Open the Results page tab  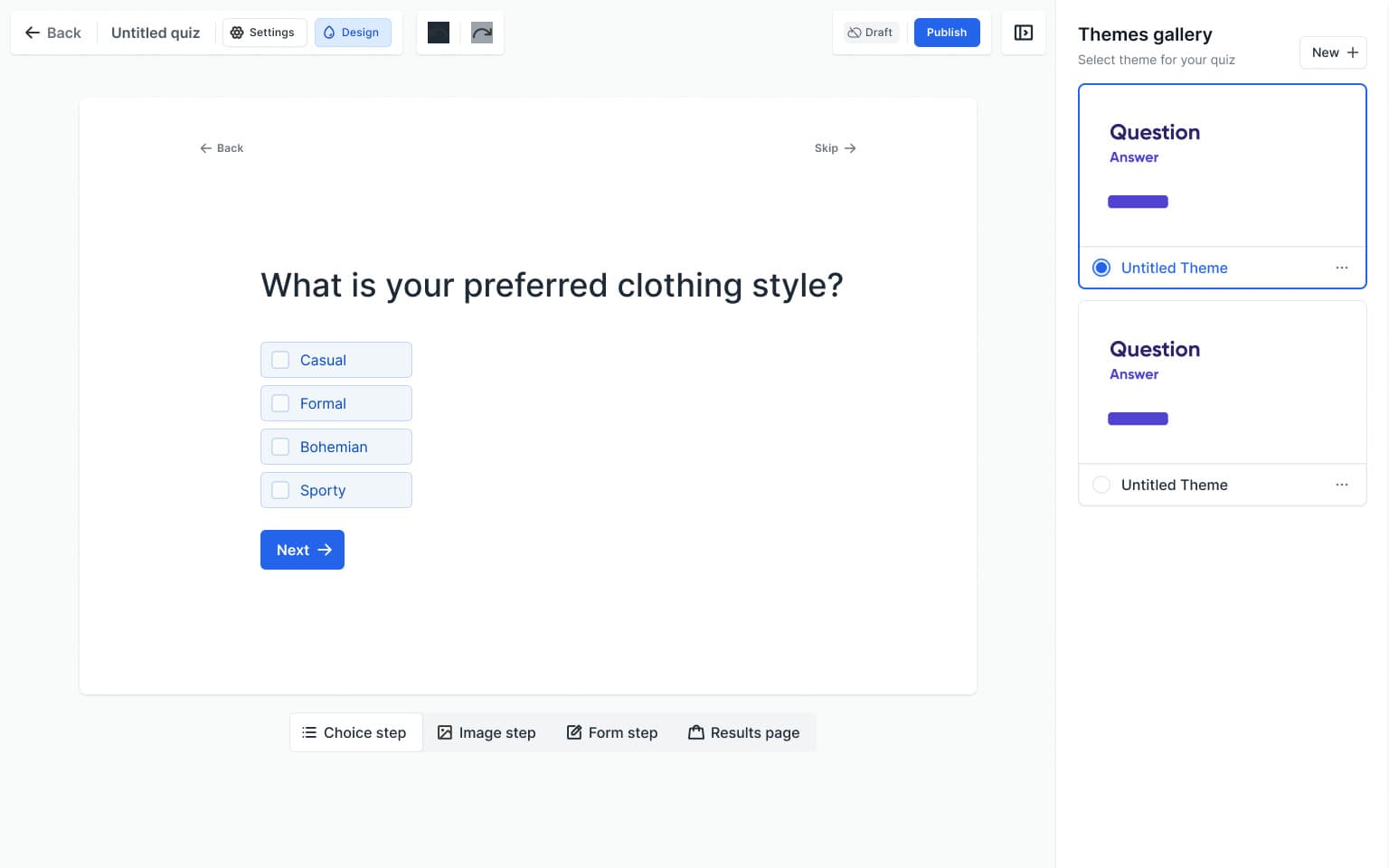744,732
